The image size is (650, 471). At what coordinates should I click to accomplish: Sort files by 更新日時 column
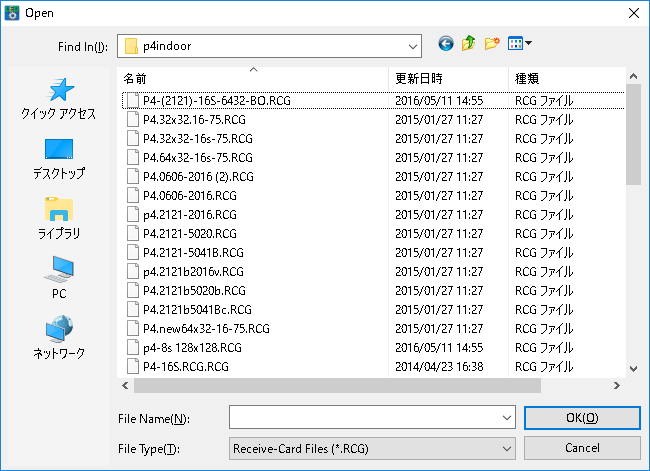[x=449, y=78]
